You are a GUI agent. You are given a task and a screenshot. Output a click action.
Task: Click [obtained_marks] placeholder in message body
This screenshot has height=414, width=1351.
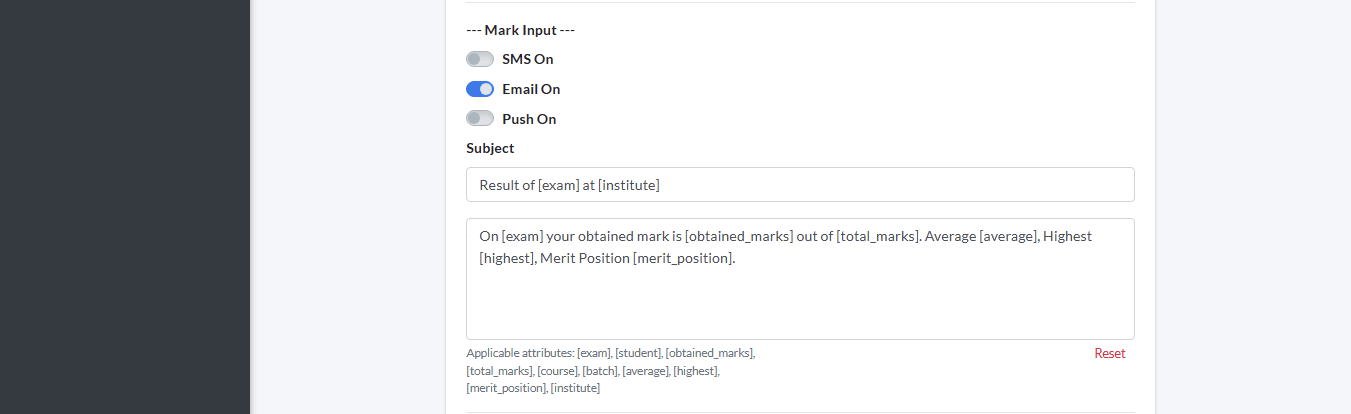[739, 237]
